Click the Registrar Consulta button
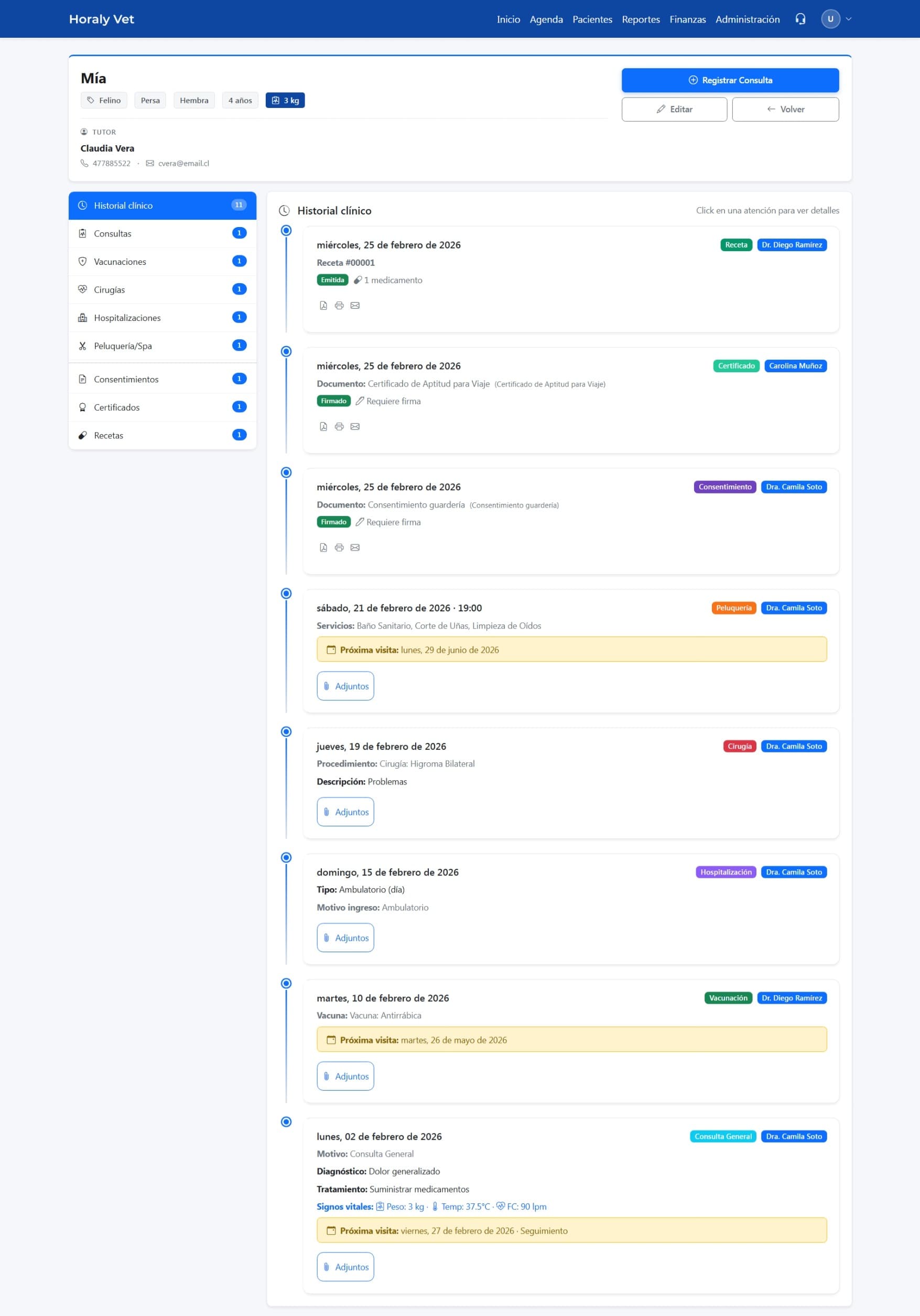The image size is (920, 1316). [730, 80]
